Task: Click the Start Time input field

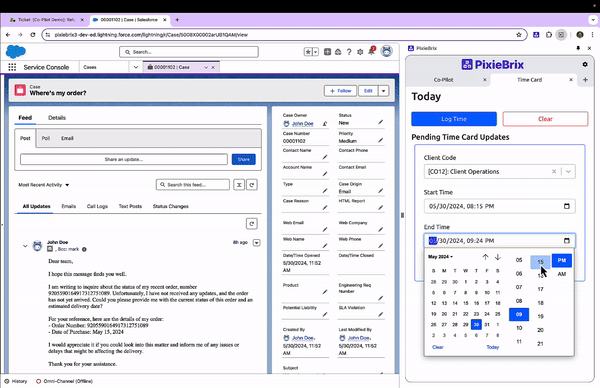Action: click(499, 206)
